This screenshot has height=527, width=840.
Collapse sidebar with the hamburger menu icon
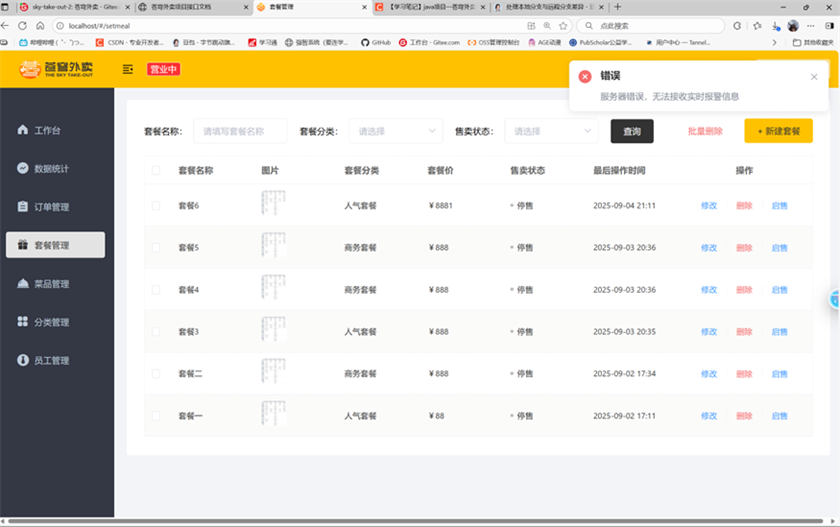pyautogui.click(x=128, y=69)
